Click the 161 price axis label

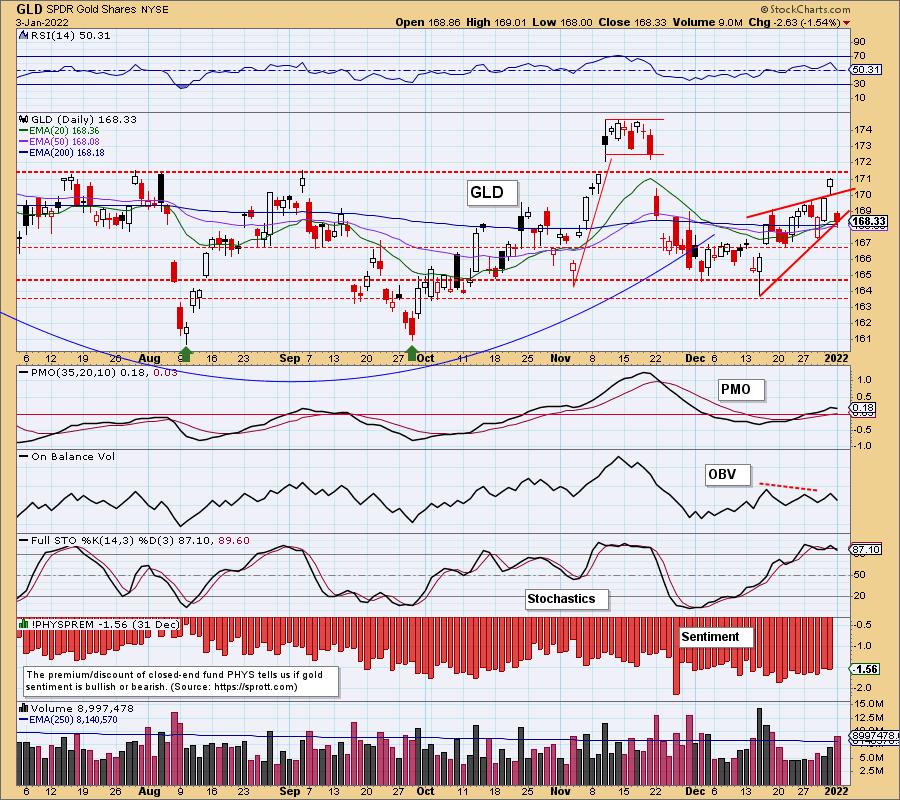863,339
